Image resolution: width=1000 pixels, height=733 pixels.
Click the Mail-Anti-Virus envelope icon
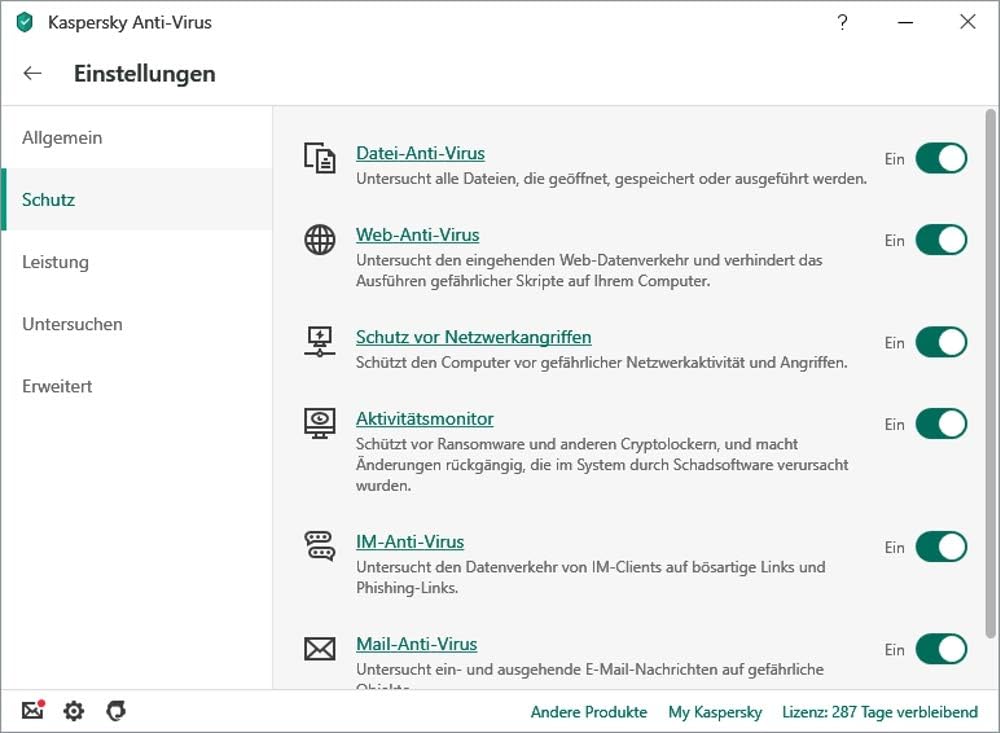tap(320, 649)
